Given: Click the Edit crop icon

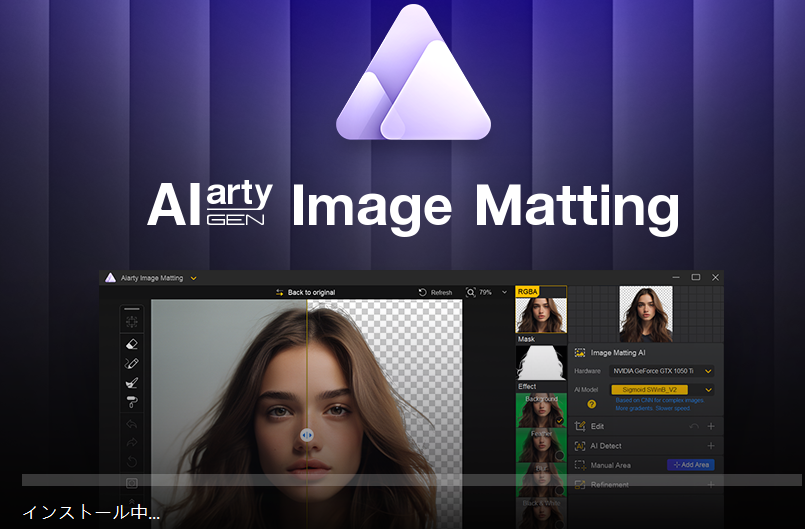Looking at the screenshot, I should click(580, 426).
